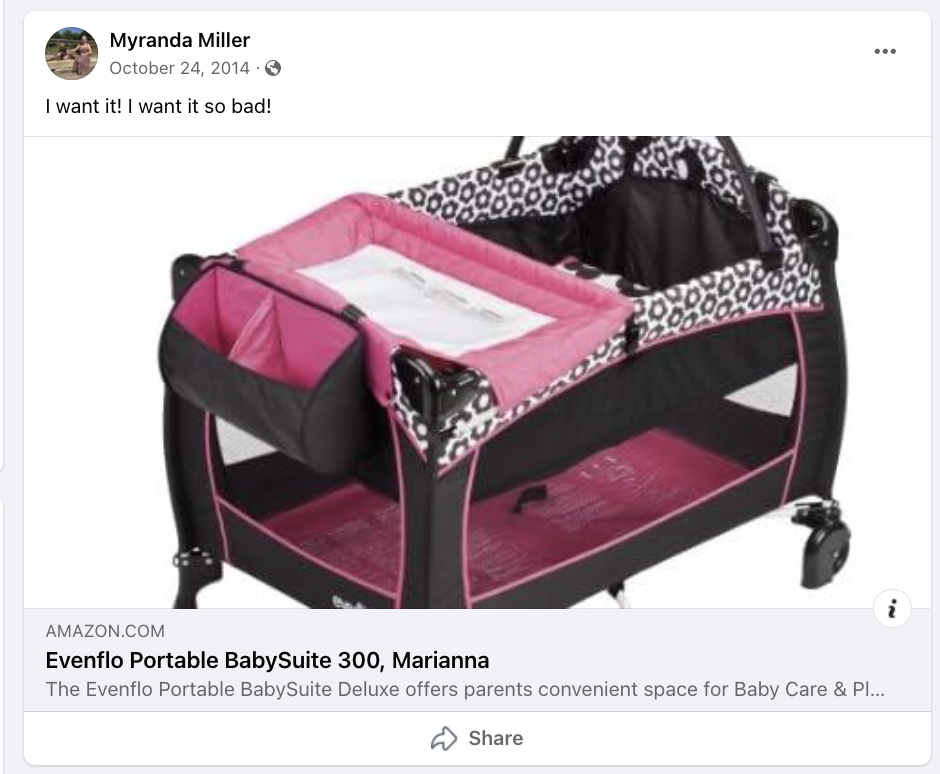Image resolution: width=940 pixels, height=774 pixels.
Task: Open Myranda Miller's profile picture
Action: click(x=71, y=53)
